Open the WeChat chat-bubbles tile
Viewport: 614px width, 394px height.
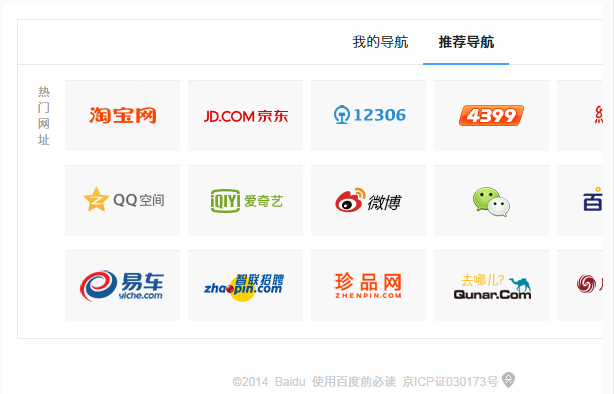point(491,201)
